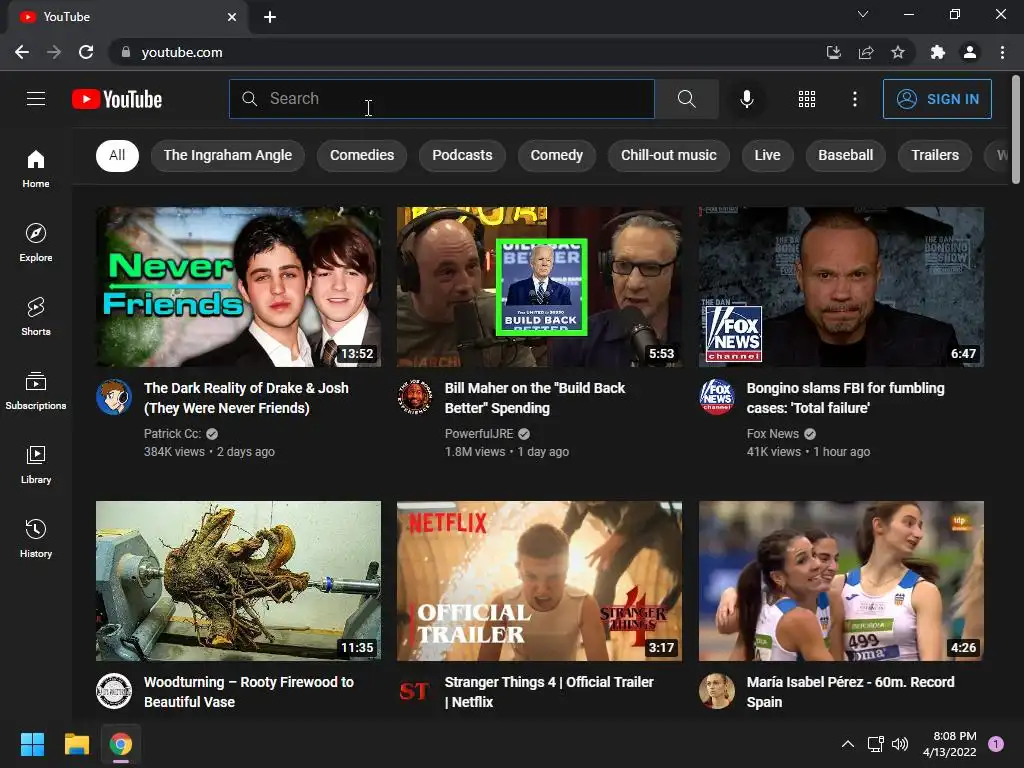Click PowerfulJRE channel name
1024x768 pixels.
479,434
